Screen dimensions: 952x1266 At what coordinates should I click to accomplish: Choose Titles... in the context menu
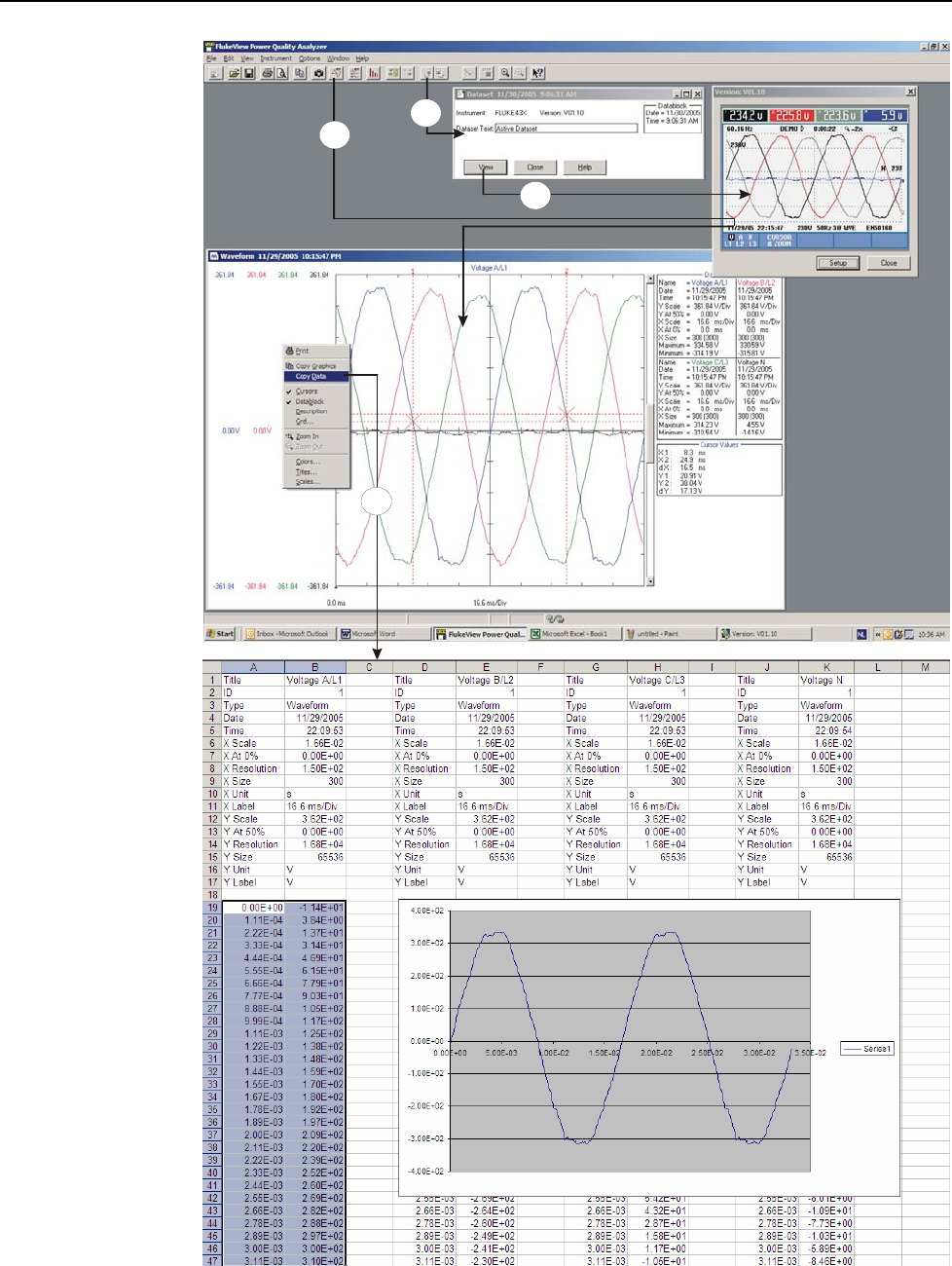pos(316,472)
